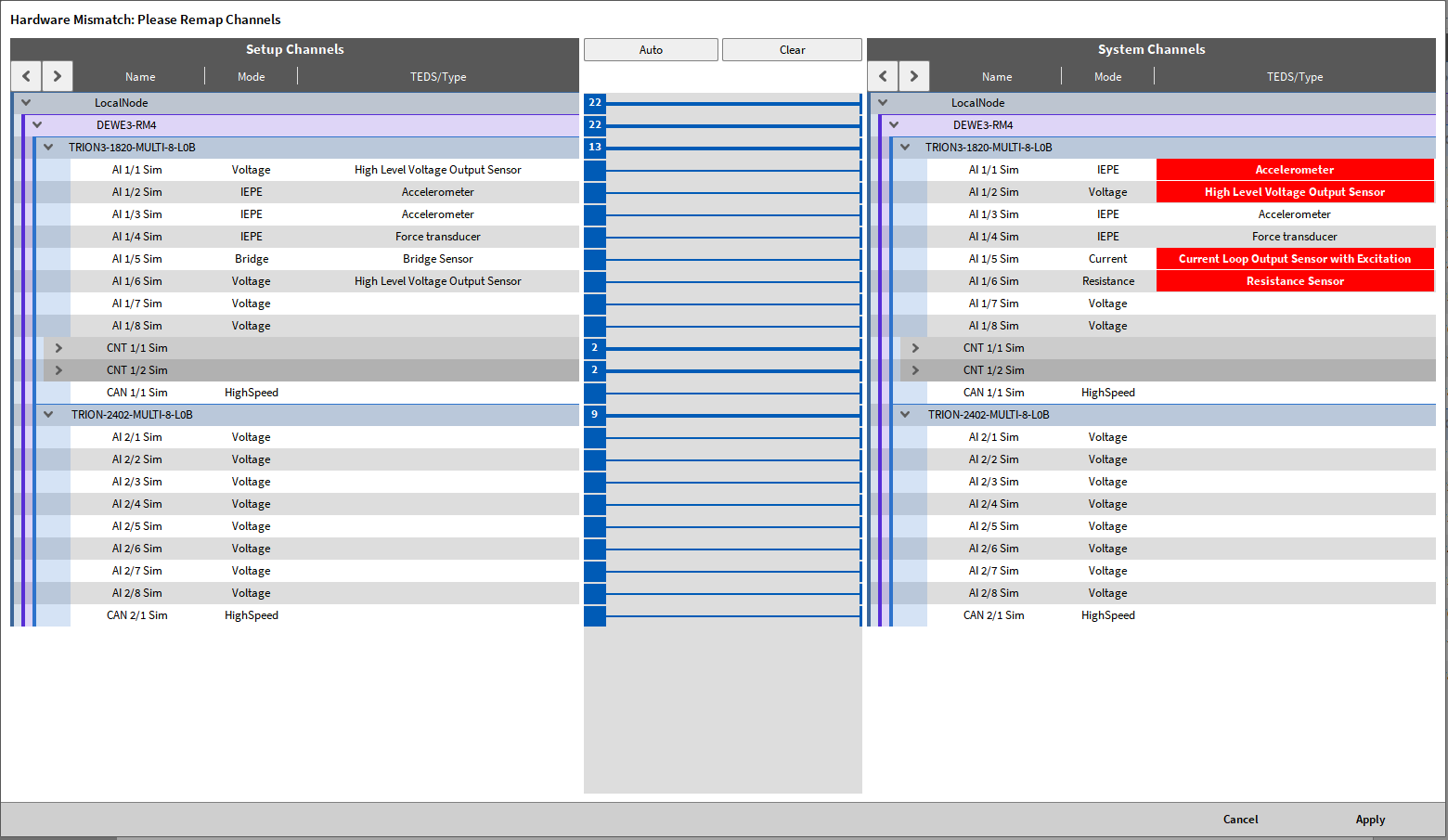Click the topmost blue mapping box labeled 22
This screenshot has height=840, width=1448.
pos(595,103)
